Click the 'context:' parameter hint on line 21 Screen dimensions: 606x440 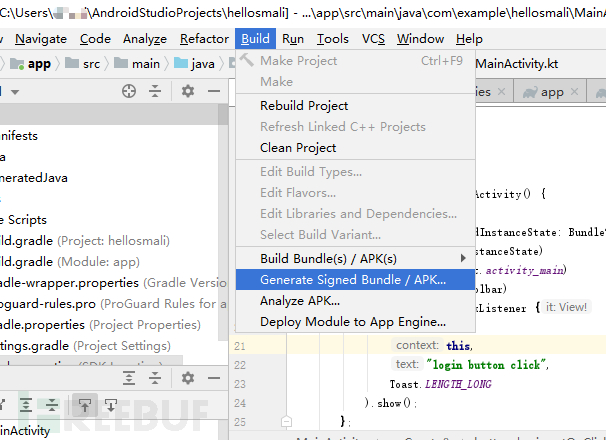click(x=417, y=345)
